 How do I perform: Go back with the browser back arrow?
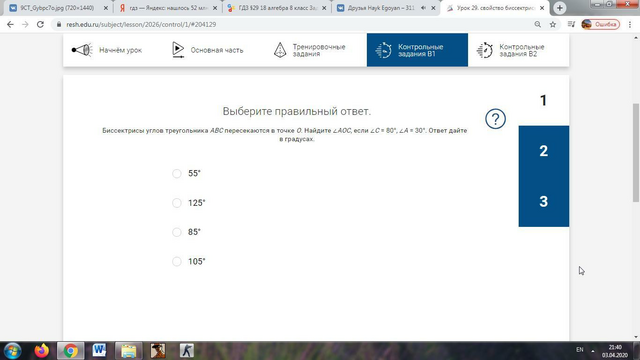(10, 24)
